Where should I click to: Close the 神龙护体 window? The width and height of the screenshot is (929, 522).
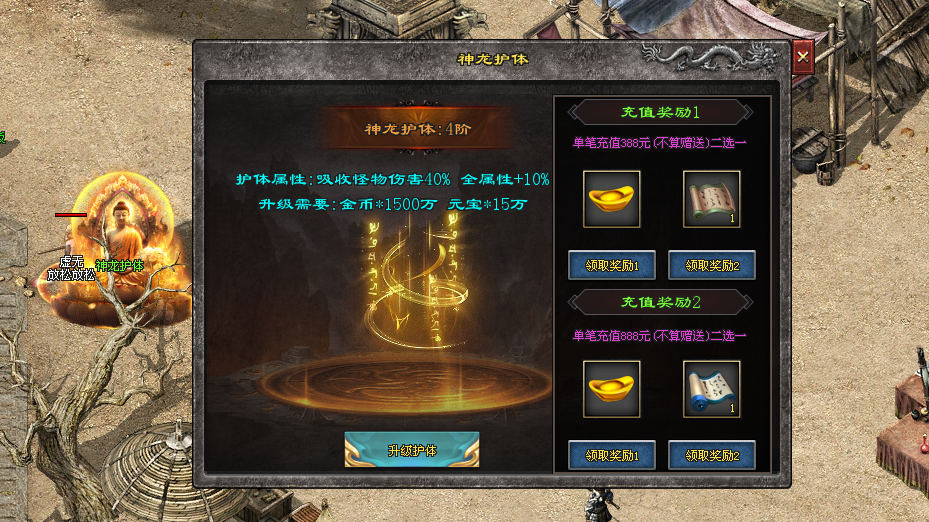[803, 57]
